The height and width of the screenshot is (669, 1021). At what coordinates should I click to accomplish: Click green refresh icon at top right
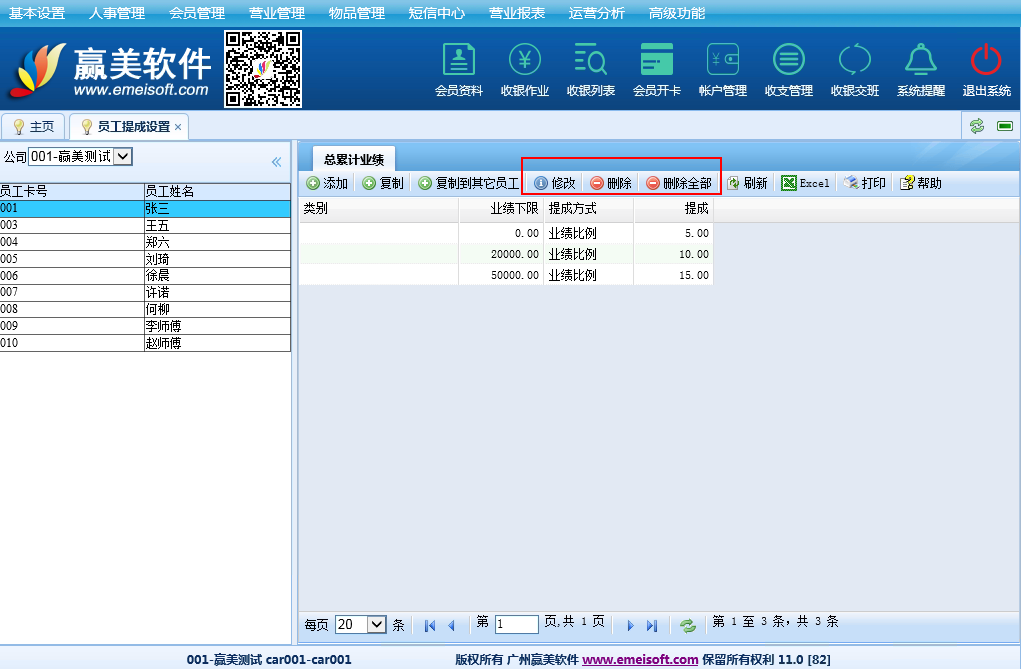[x=977, y=126]
